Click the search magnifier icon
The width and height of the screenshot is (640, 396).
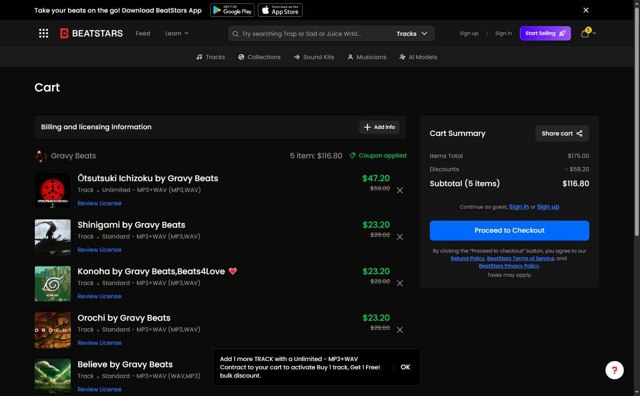point(236,34)
